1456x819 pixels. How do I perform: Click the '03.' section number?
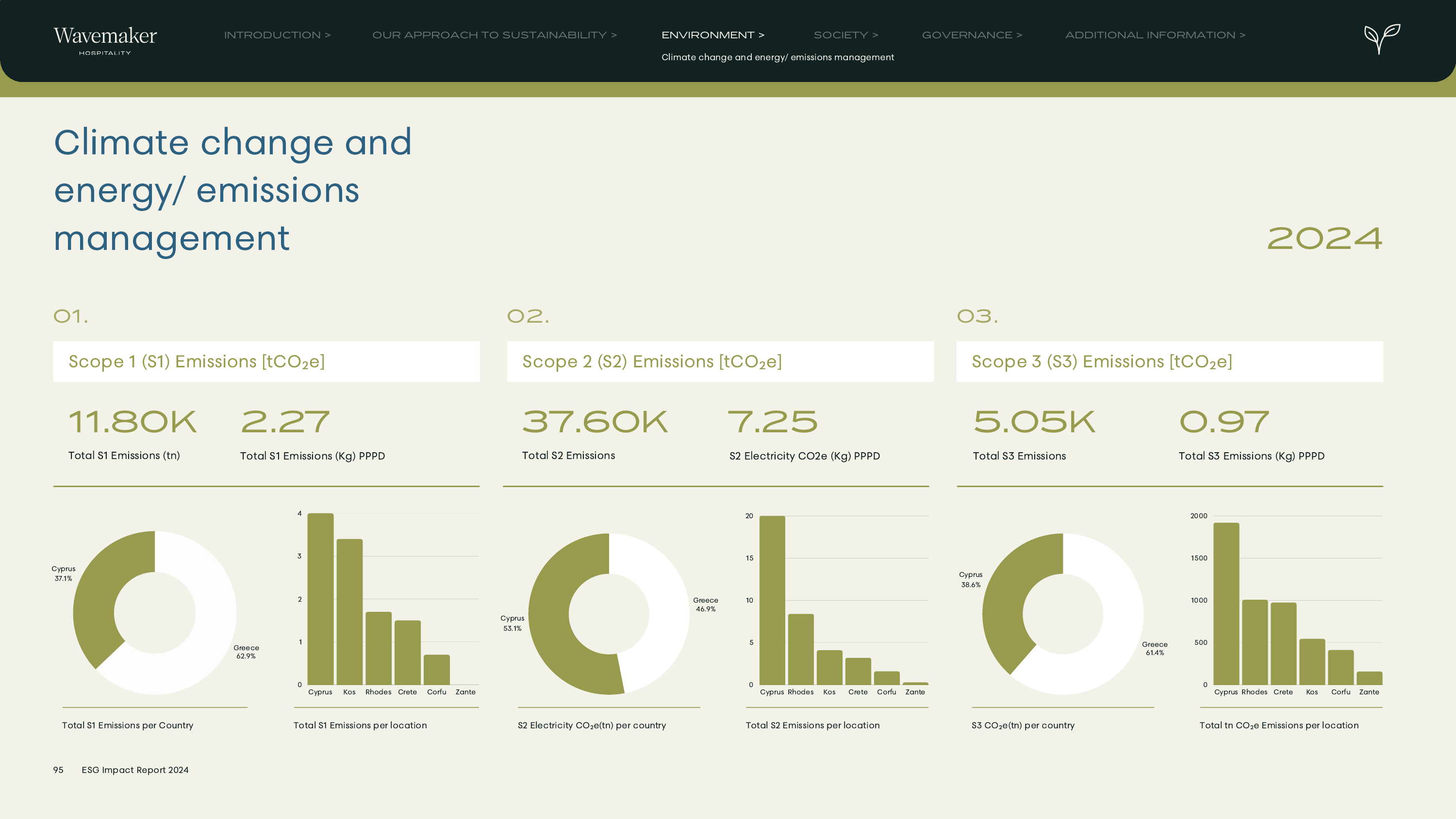click(x=977, y=316)
